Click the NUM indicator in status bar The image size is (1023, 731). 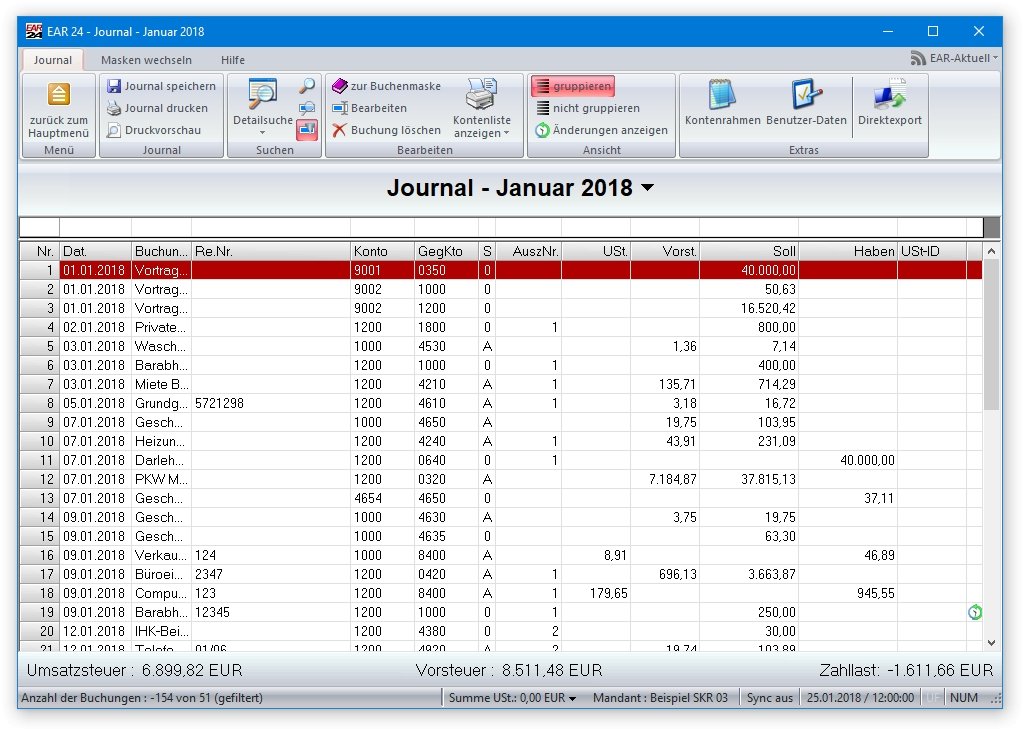click(963, 698)
